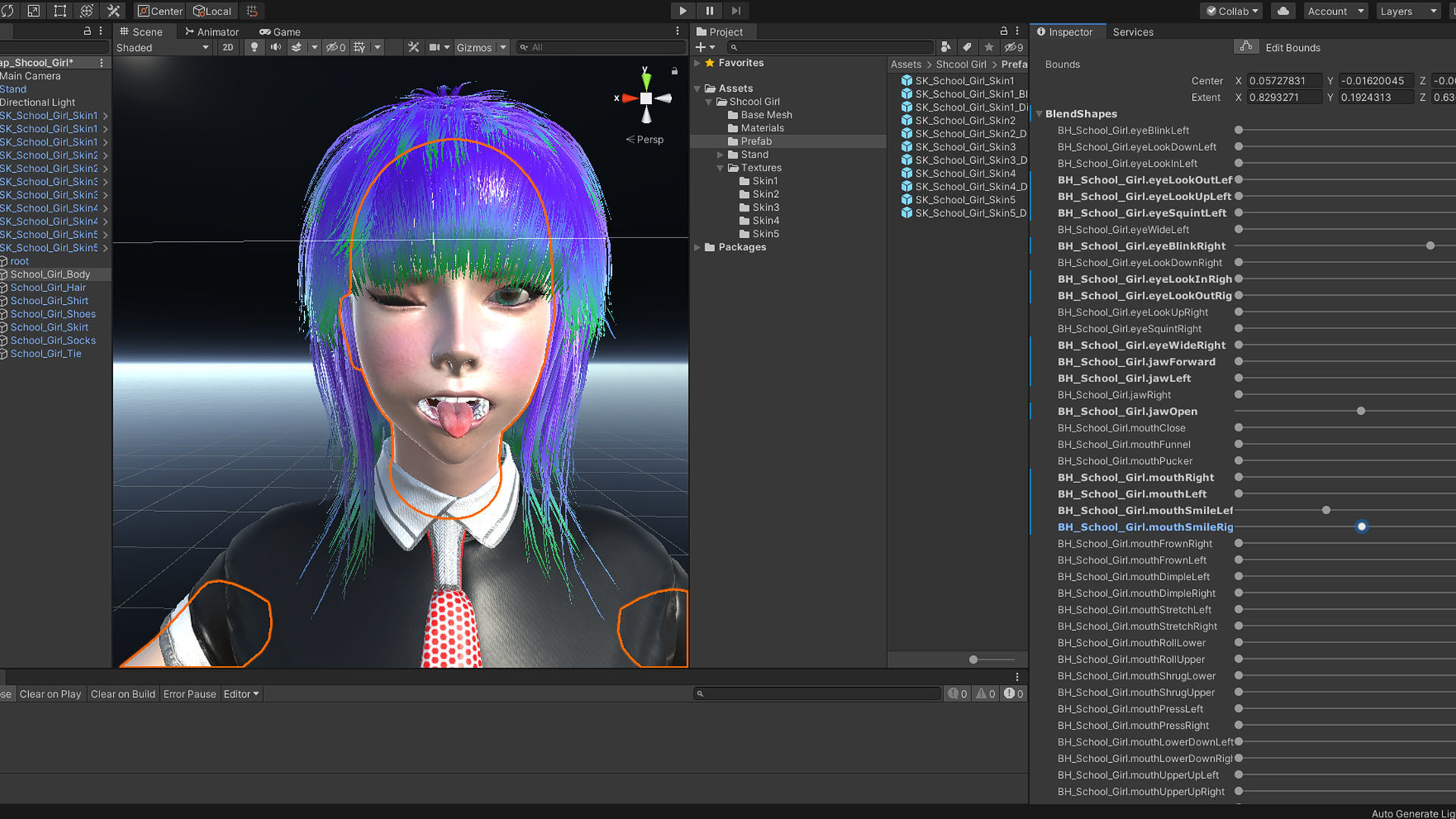Toggle scene audio speaker icon
Viewport: 1456px width, 819px height.
[x=275, y=47]
